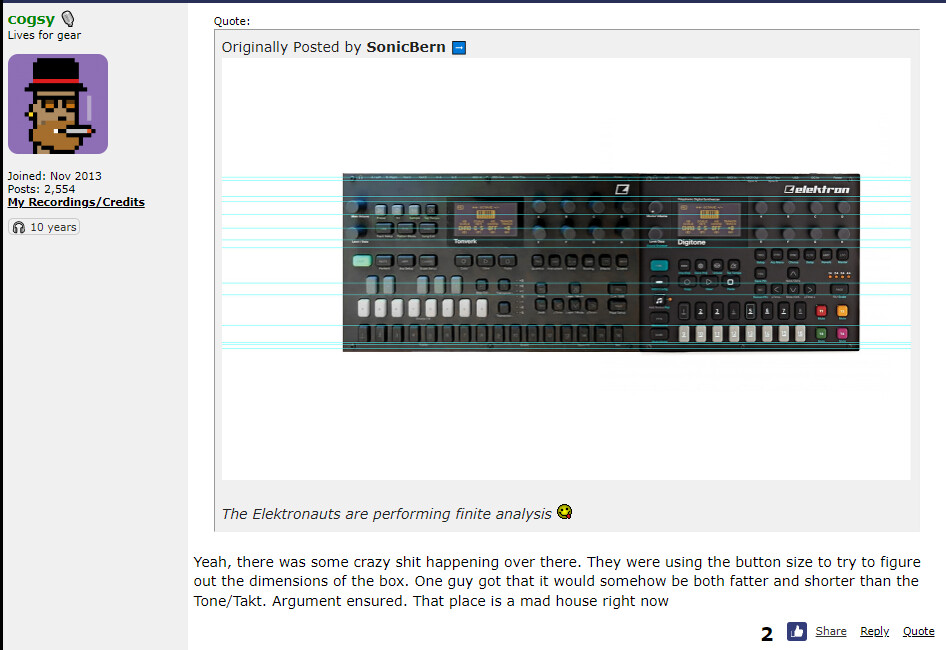Like the post with thumbs up
This screenshot has height=650, width=946.
click(x=796, y=631)
